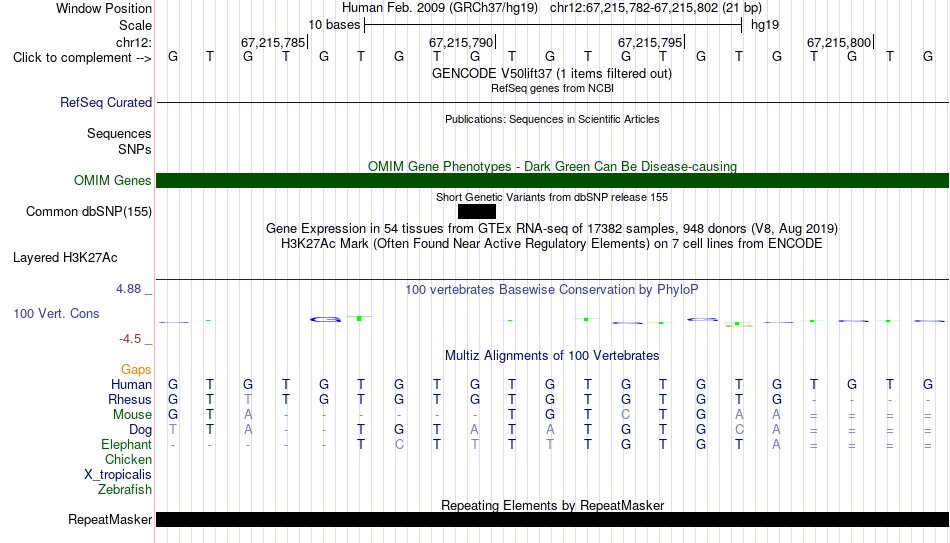This screenshot has height=543, width=950.
Task: Click 'Publications: Sequences in Scientific Articles' title
Action: tap(552, 119)
